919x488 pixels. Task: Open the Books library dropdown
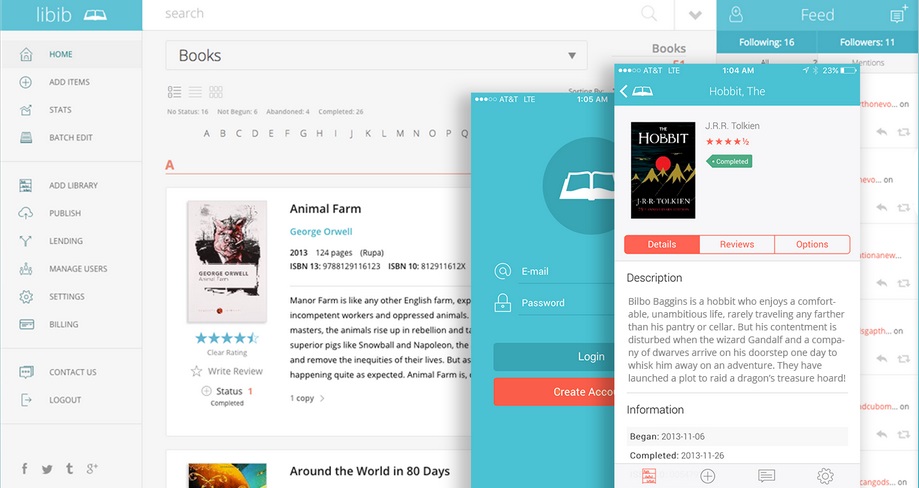coord(376,56)
